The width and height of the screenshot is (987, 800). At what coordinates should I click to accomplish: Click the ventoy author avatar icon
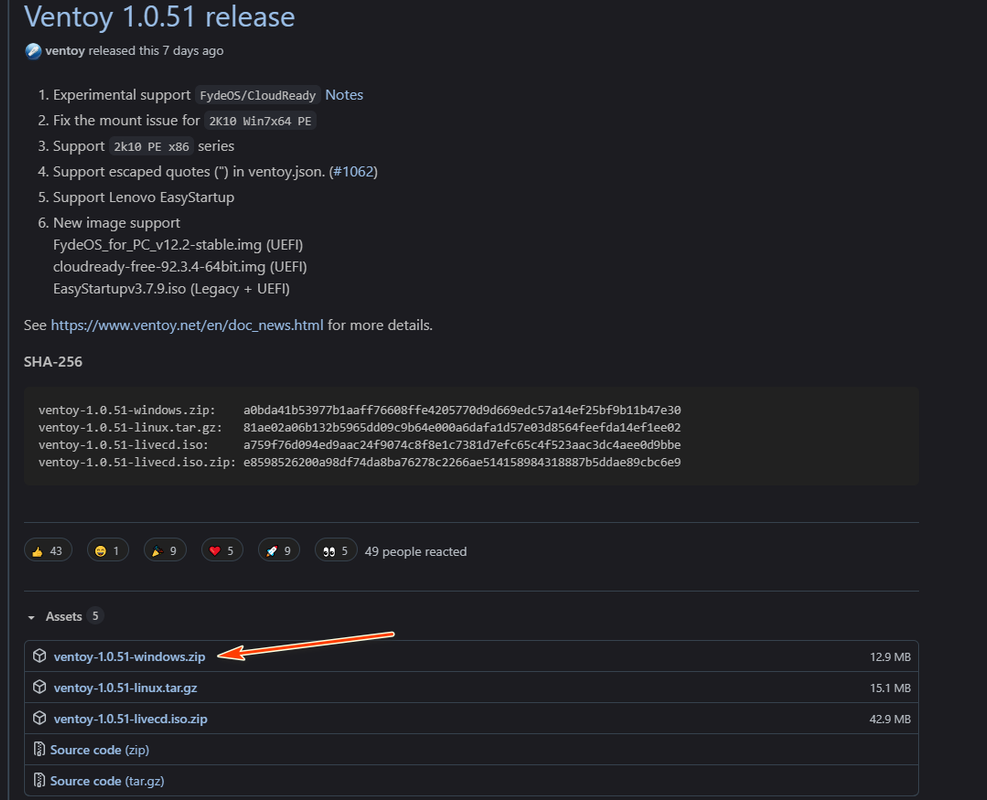33,51
